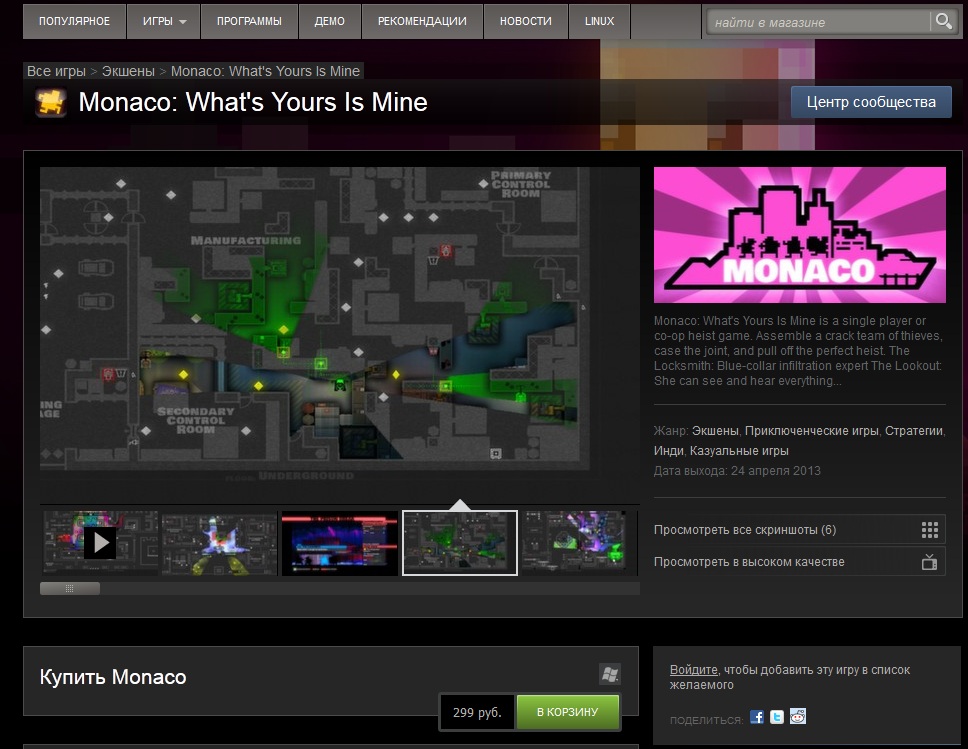The height and width of the screenshot is (749, 968).
Task: Click the search magnifier icon
Action: click(943, 21)
